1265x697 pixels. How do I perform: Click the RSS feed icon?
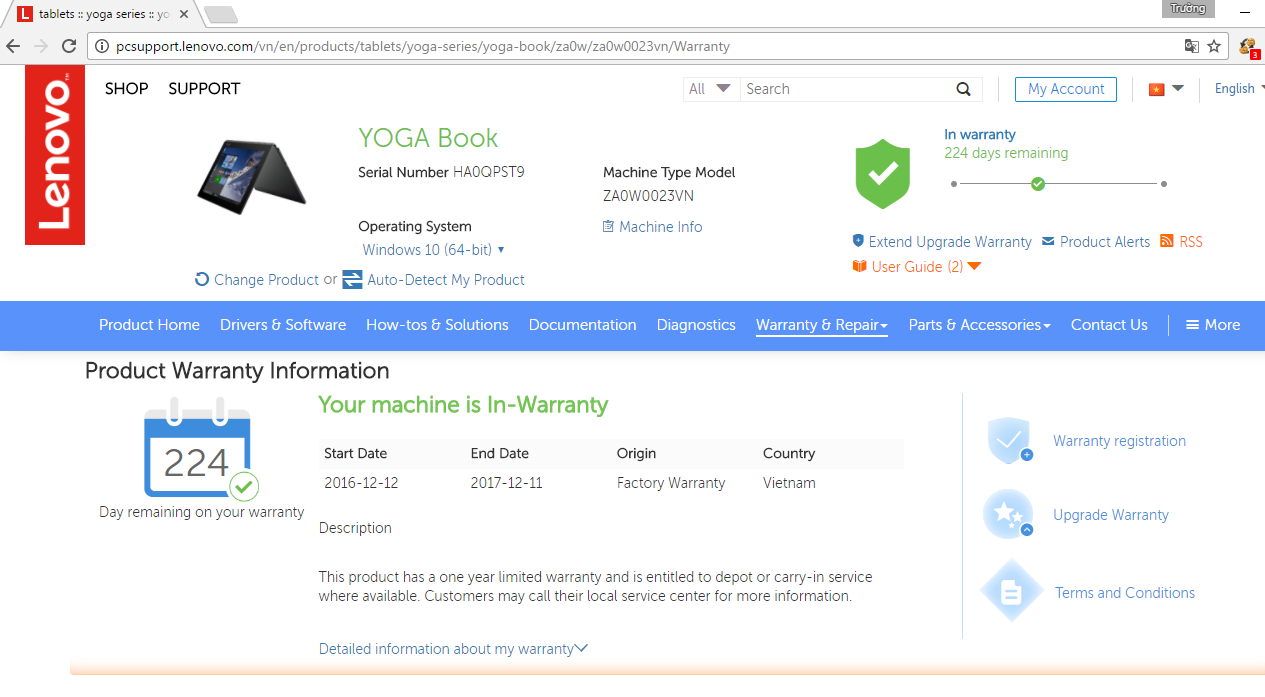[x=1167, y=241]
